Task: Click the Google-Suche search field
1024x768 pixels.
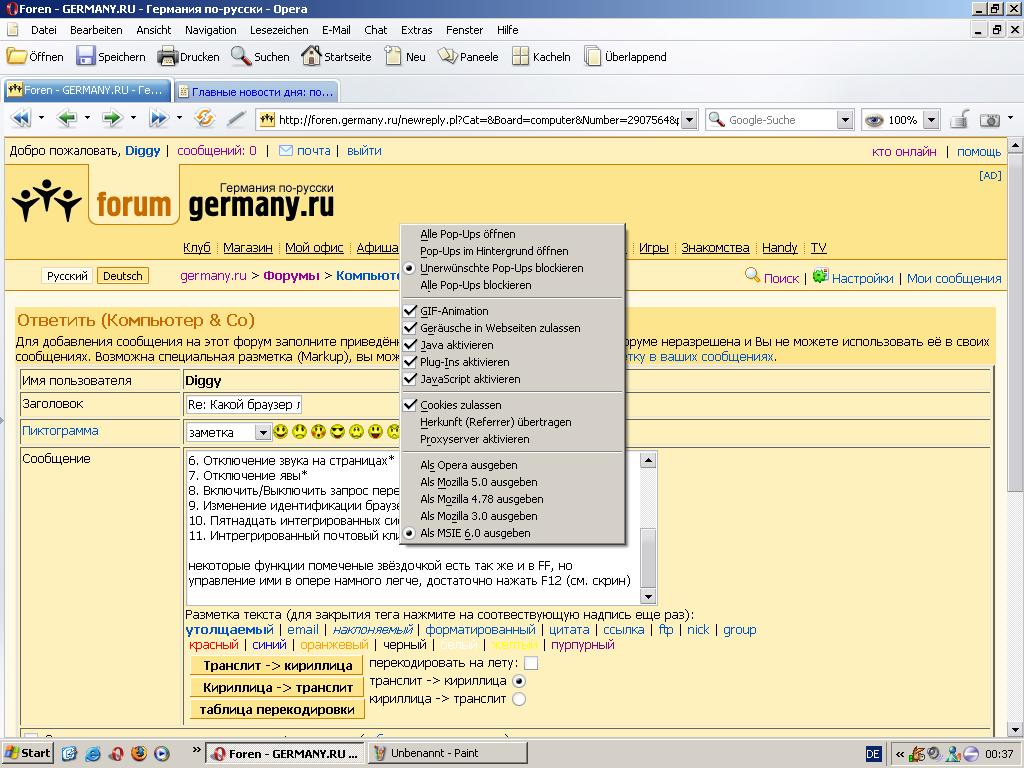Action: click(780, 120)
